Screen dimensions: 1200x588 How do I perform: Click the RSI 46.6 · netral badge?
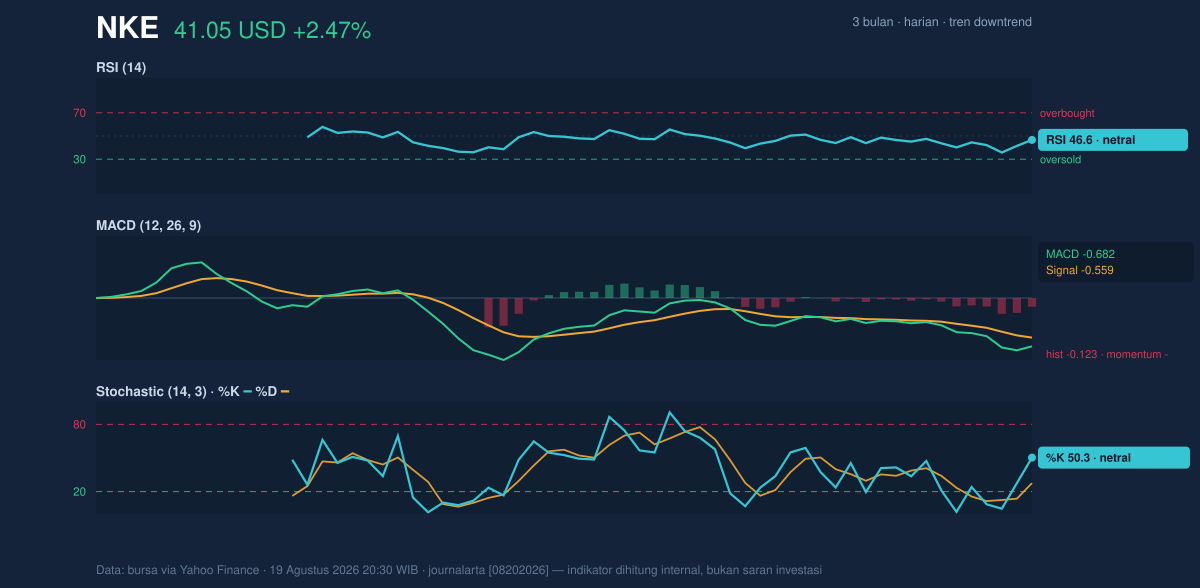1113,140
